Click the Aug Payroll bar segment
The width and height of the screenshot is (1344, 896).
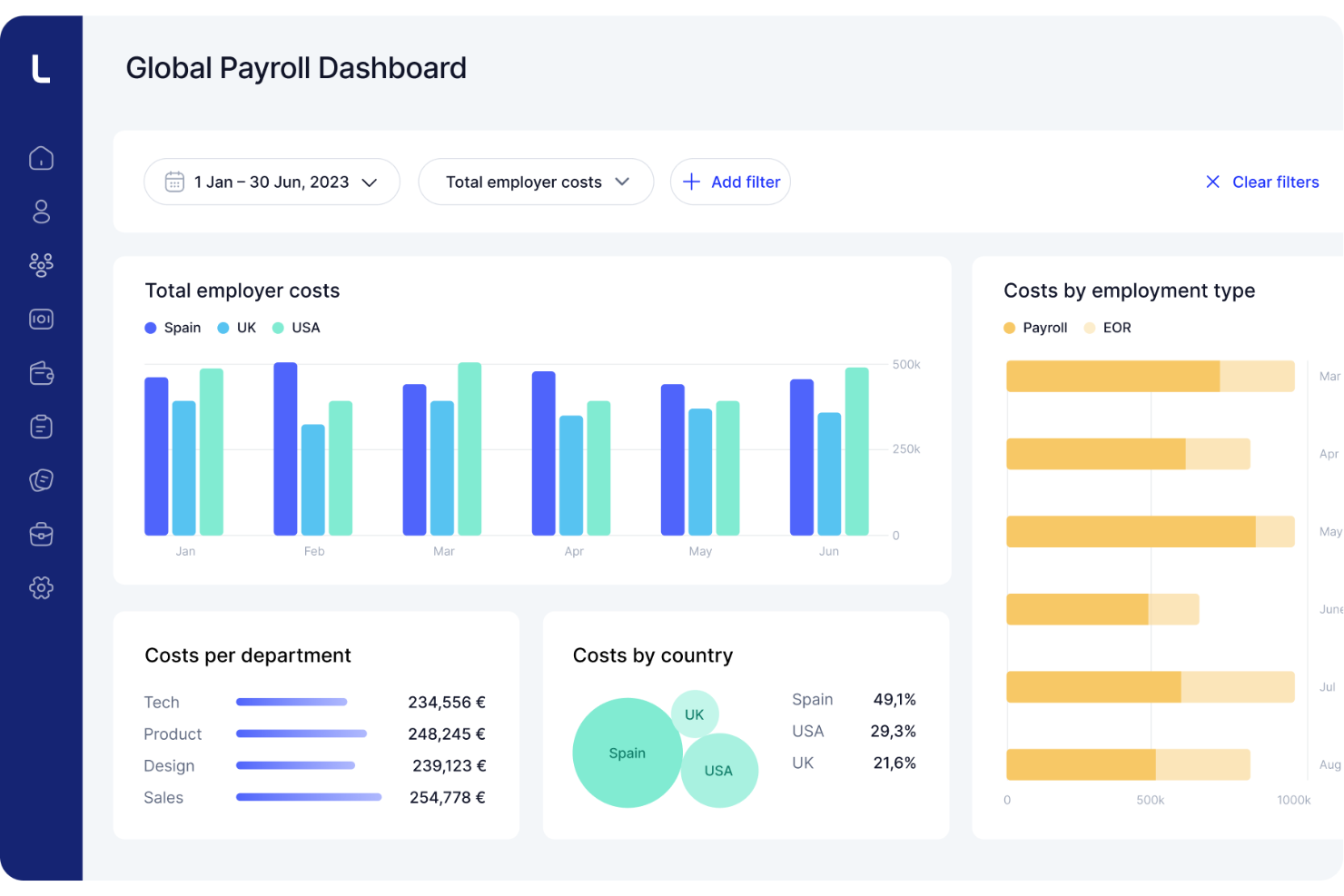click(x=1081, y=764)
